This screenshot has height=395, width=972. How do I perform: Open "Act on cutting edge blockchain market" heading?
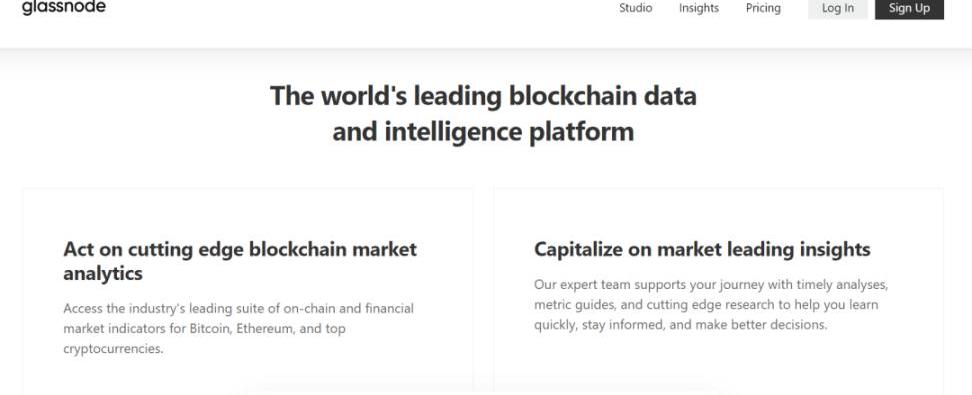240,249
